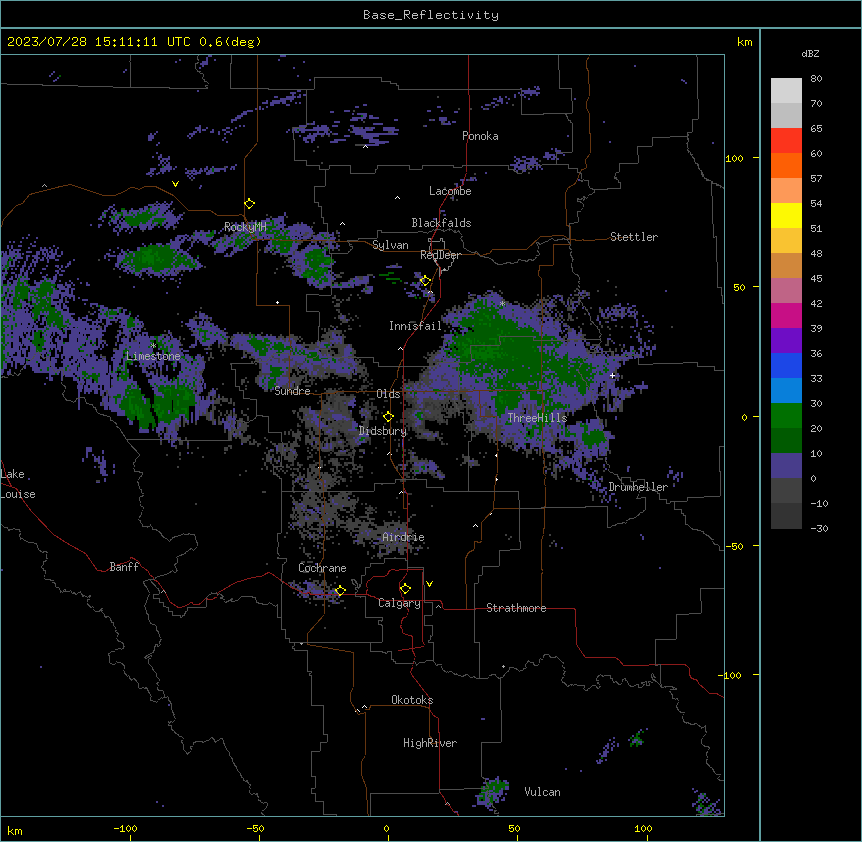Select the white swatch at top of legend
Viewport: 862px width, 842px height.
click(x=786, y=91)
